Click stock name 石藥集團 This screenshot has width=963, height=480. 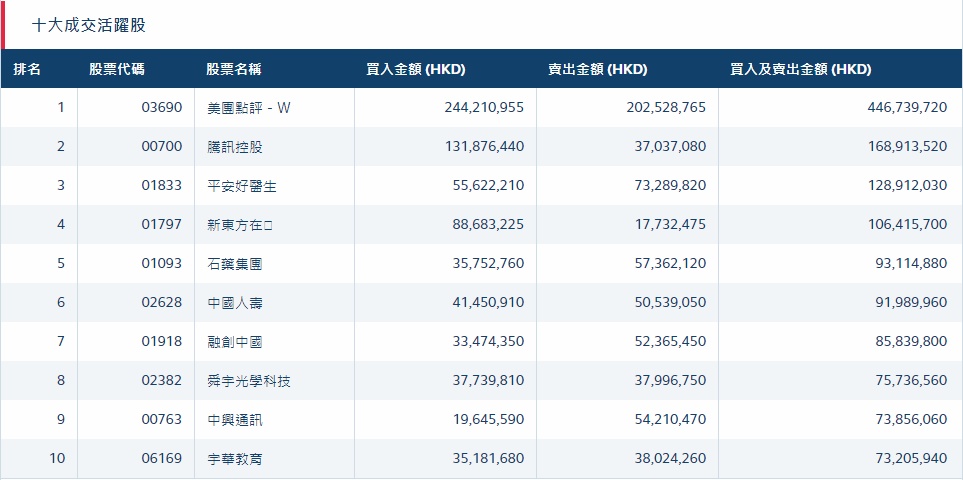[235, 264]
